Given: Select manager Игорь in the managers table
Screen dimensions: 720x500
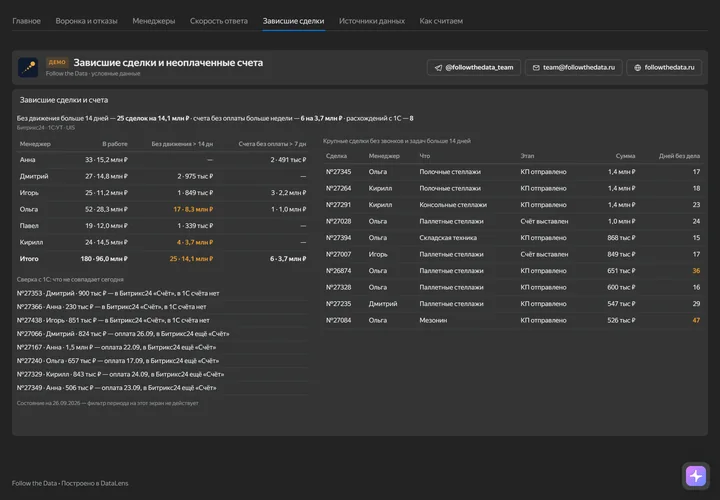Looking at the screenshot, I should coord(29,193).
